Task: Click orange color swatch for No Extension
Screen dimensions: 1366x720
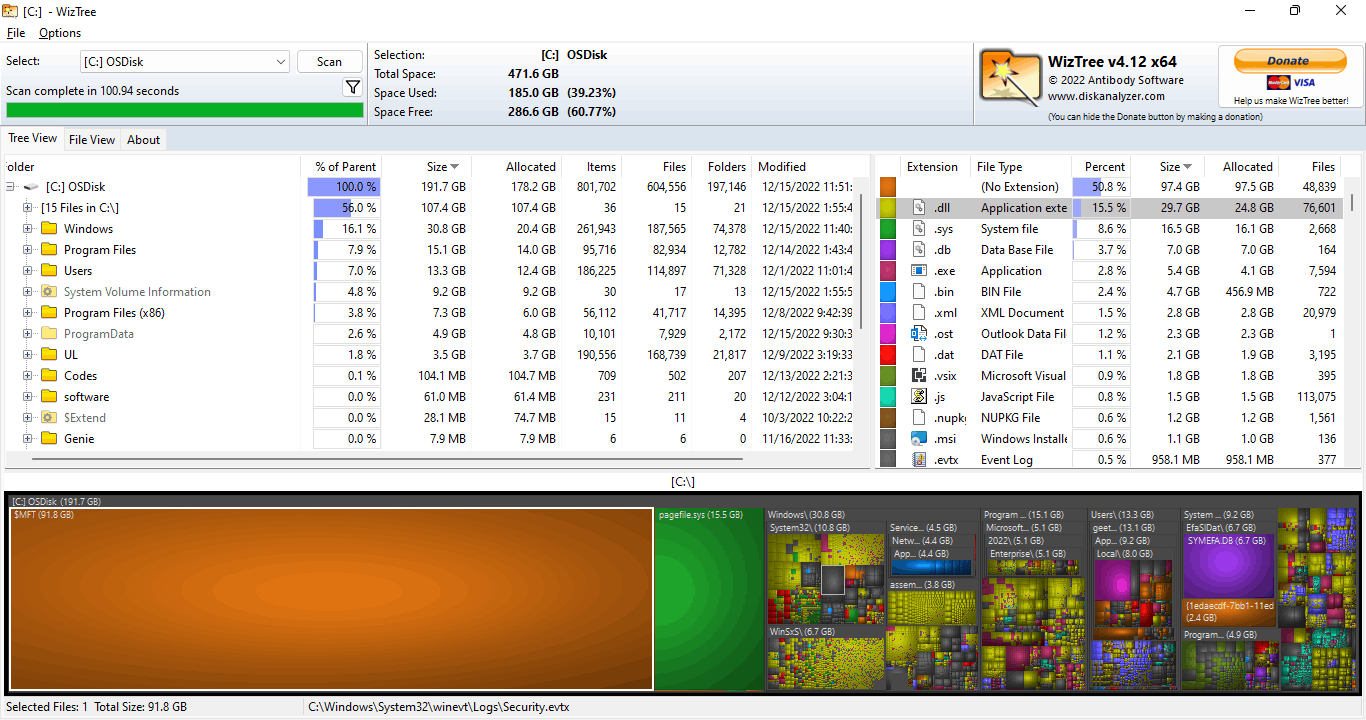Action: [887, 187]
